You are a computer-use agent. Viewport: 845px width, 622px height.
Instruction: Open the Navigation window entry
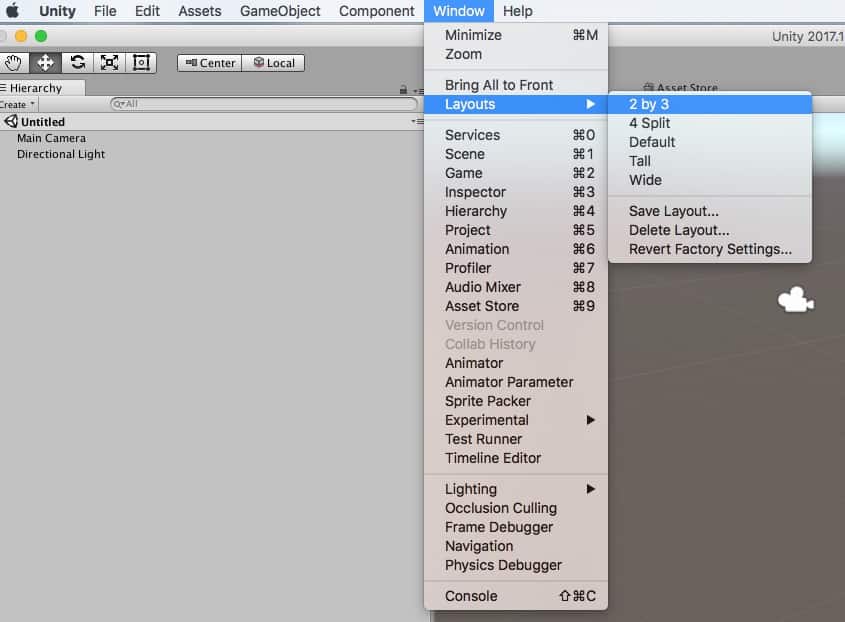coord(516,546)
